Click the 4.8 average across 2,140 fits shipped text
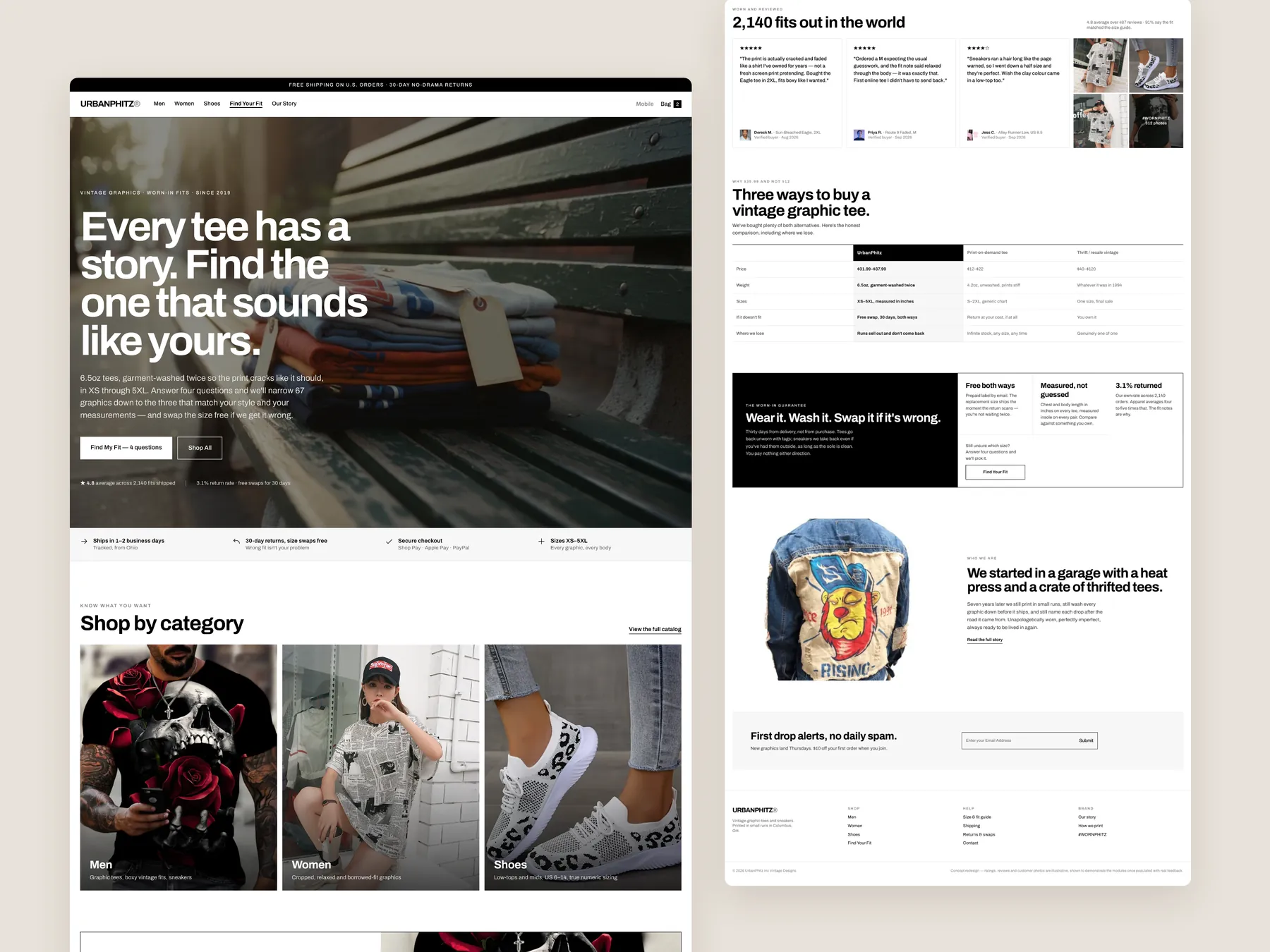 (128, 483)
